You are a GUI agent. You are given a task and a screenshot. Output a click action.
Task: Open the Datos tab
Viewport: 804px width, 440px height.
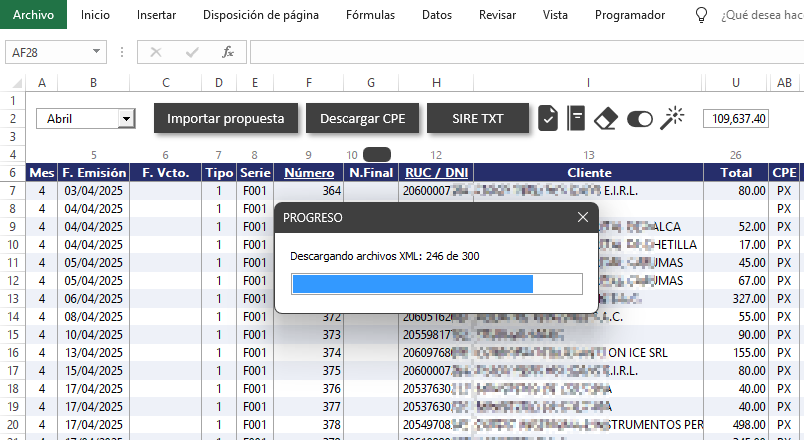[437, 15]
